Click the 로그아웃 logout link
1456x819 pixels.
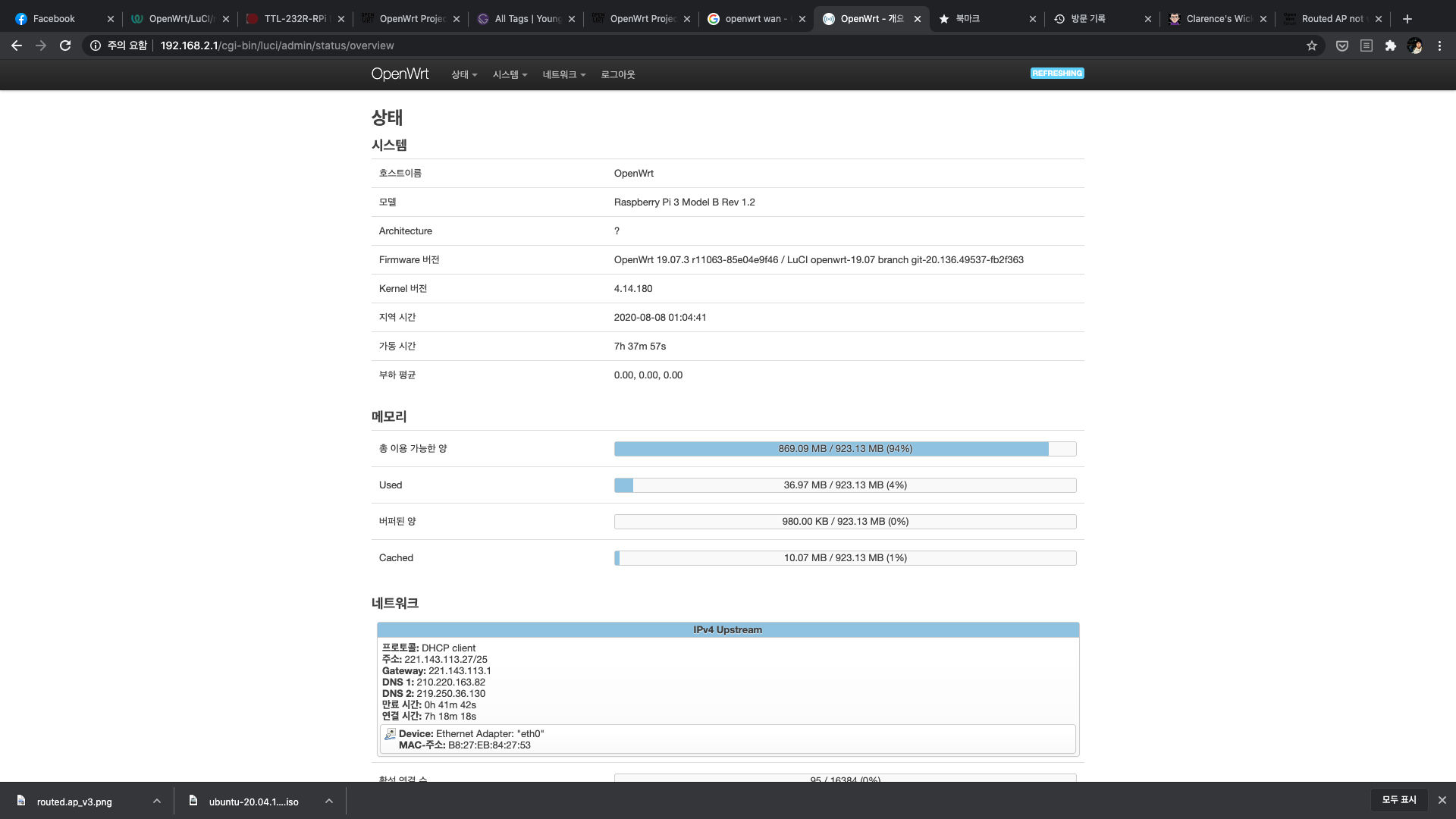pyautogui.click(x=618, y=74)
